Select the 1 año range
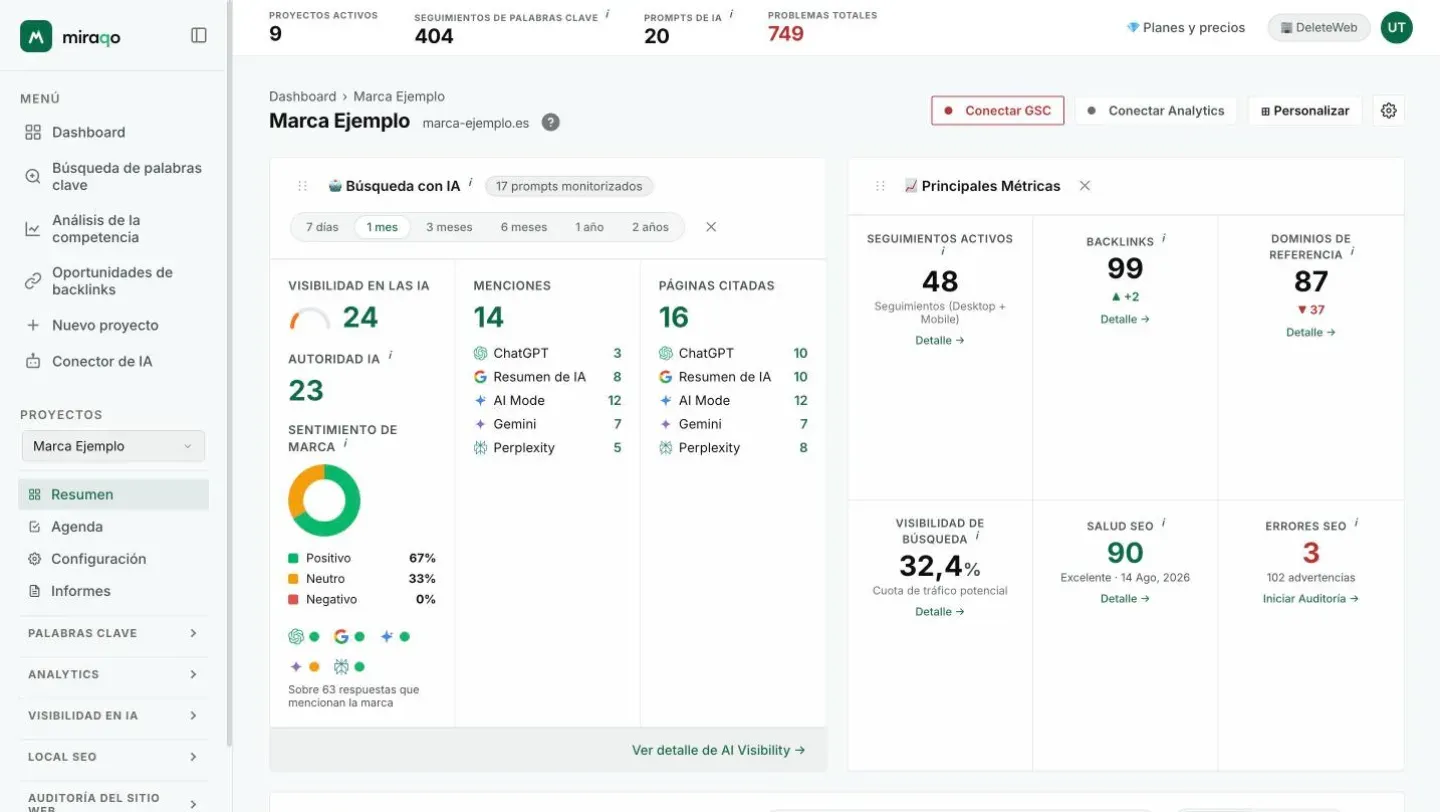The image size is (1440, 812). point(589,227)
